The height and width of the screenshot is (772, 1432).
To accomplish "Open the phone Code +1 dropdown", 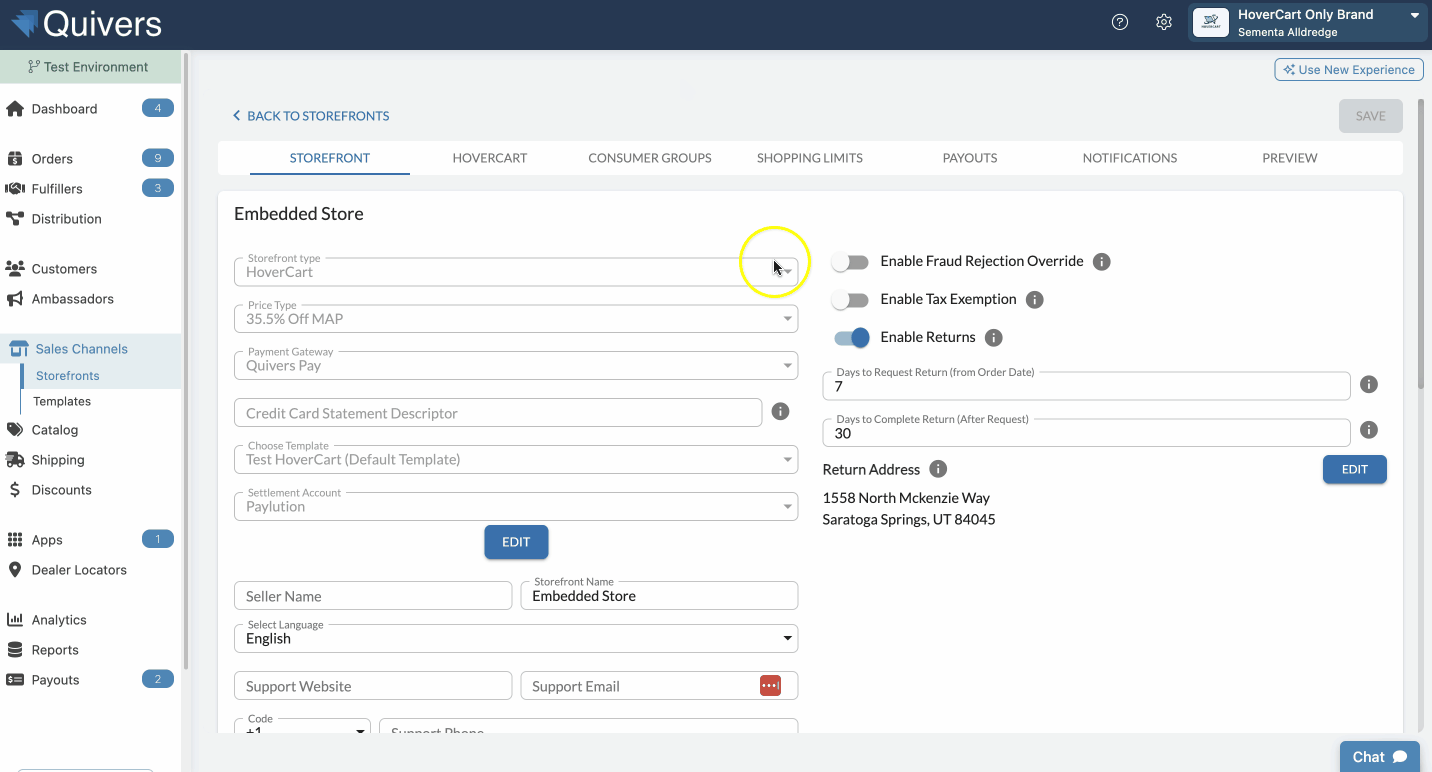I will pos(302,727).
